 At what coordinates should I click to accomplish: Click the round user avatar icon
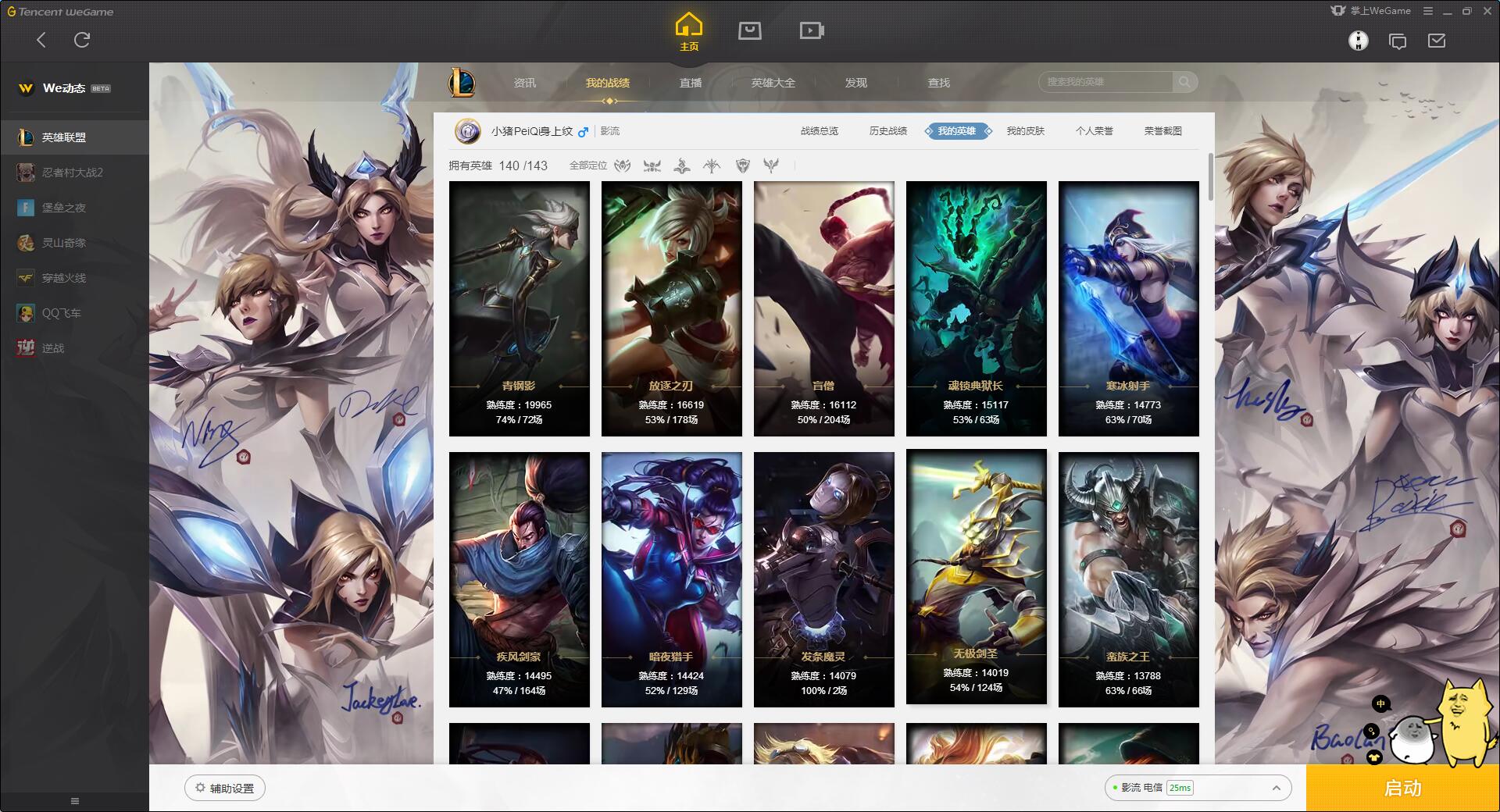(x=1359, y=41)
